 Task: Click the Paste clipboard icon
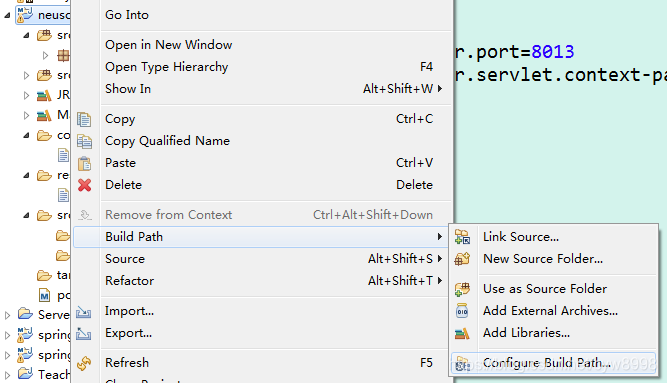pos(84,163)
